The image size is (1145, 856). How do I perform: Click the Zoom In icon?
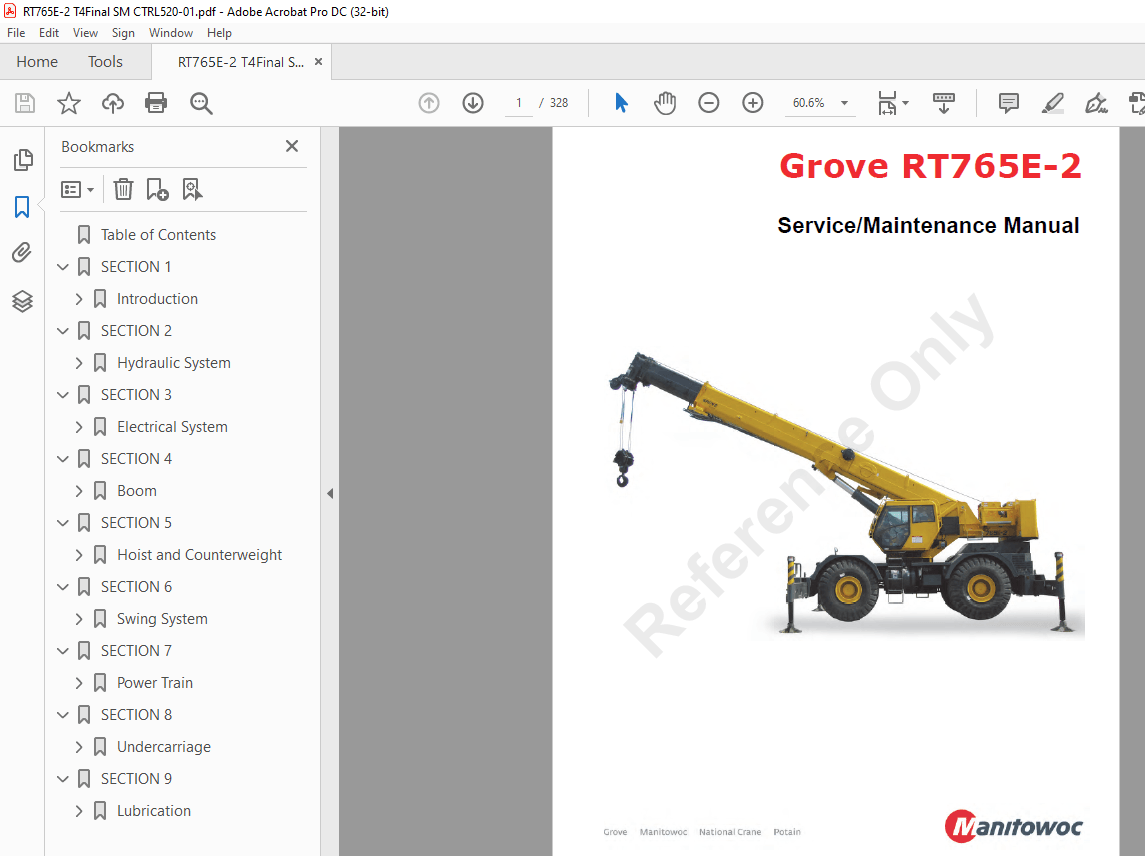752,102
